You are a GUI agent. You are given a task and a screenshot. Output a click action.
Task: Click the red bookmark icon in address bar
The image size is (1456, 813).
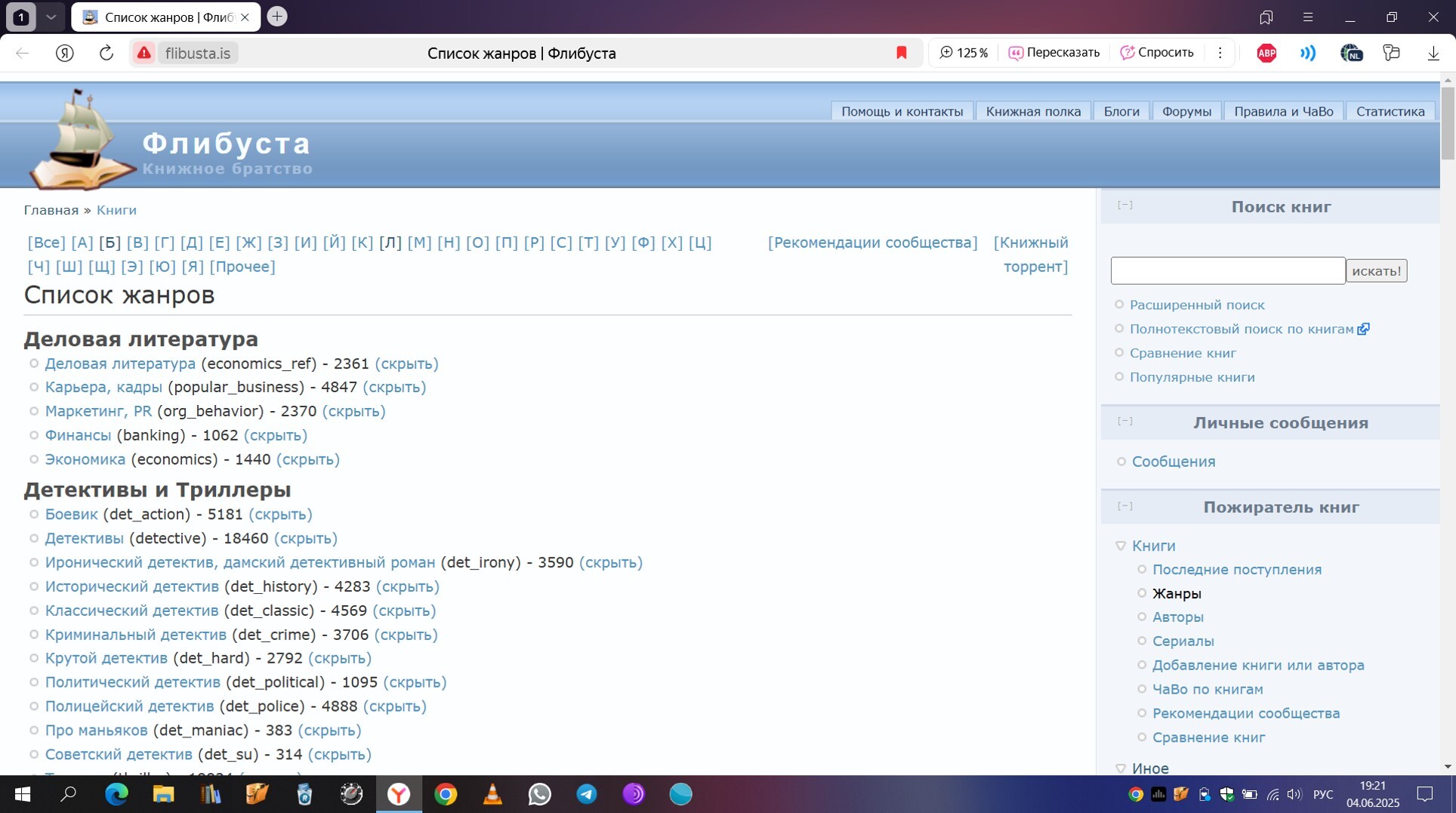901,53
